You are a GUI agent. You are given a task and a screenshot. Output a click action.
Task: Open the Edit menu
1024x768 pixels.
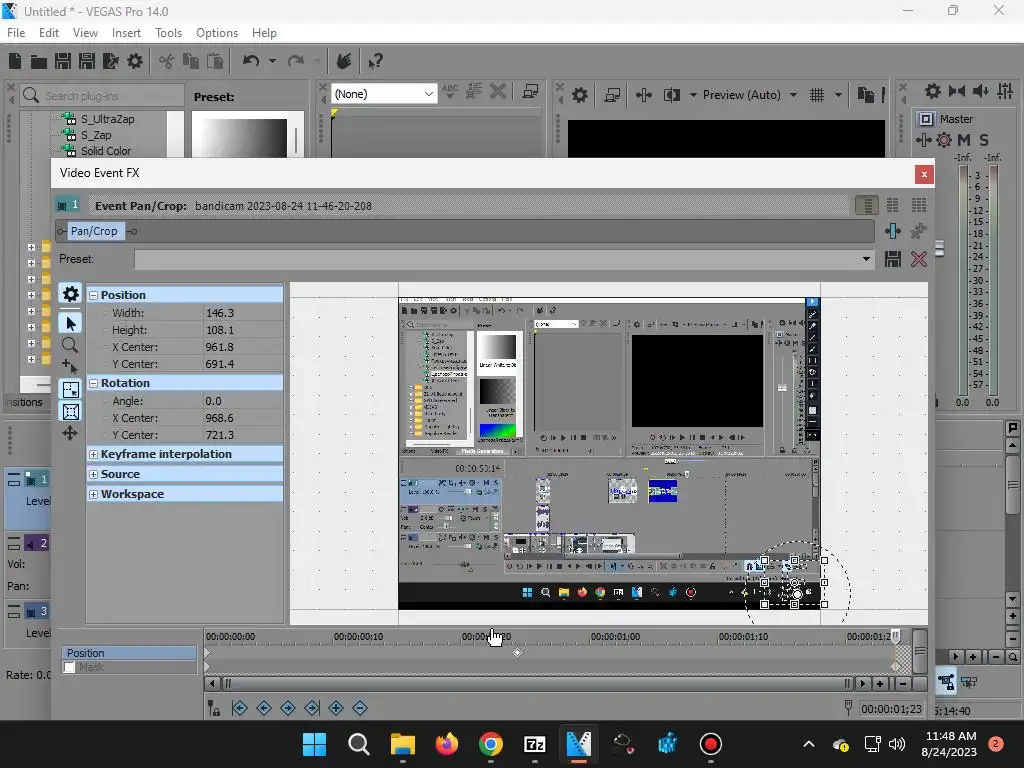[49, 33]
